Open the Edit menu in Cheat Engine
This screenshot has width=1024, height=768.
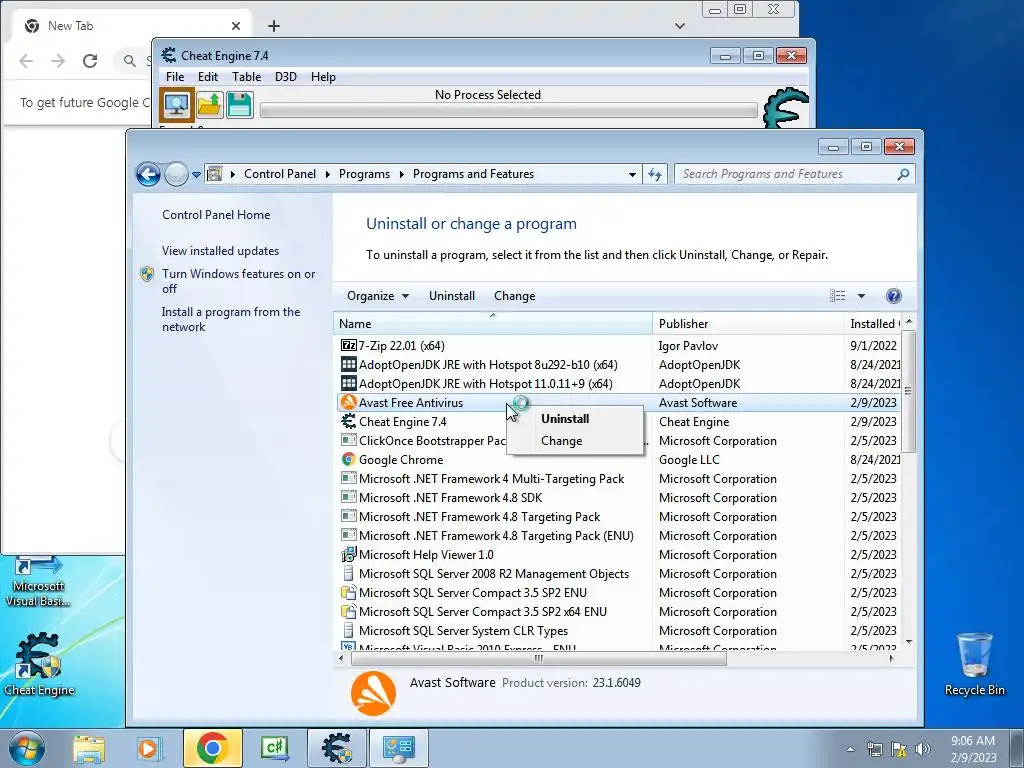[208, 77]
